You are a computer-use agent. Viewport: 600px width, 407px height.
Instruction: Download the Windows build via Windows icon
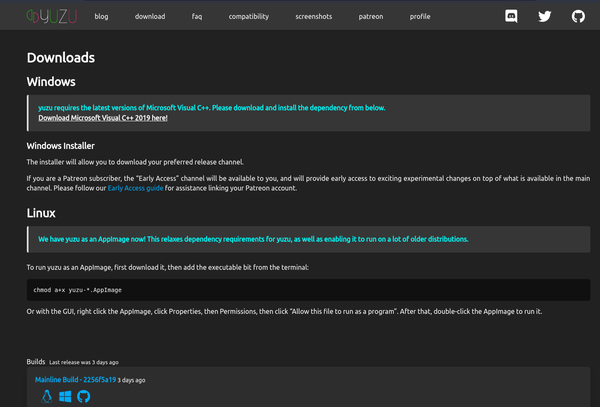(x=65, y=396)
